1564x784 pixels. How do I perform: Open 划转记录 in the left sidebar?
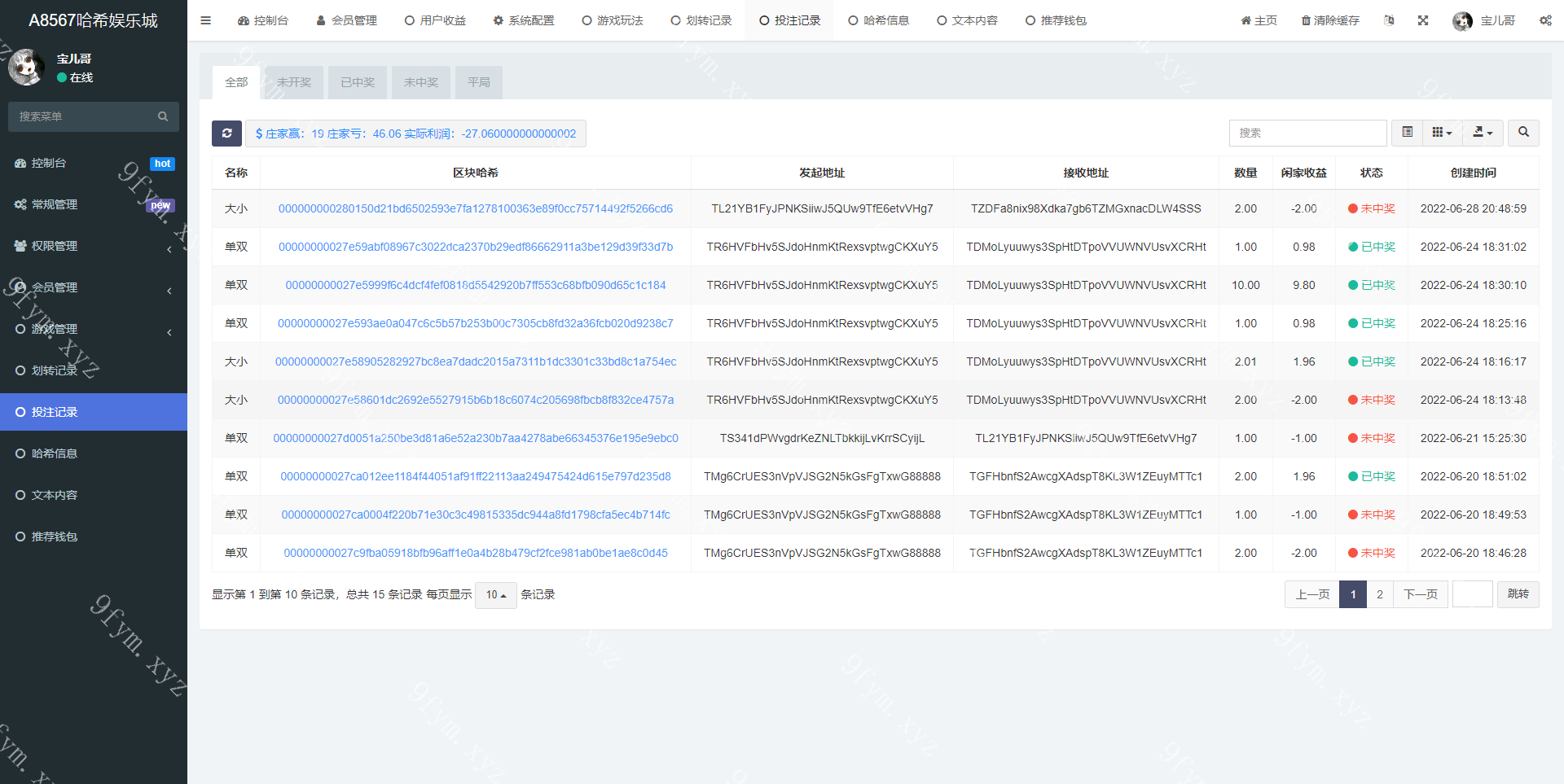(x=94, y=370)
